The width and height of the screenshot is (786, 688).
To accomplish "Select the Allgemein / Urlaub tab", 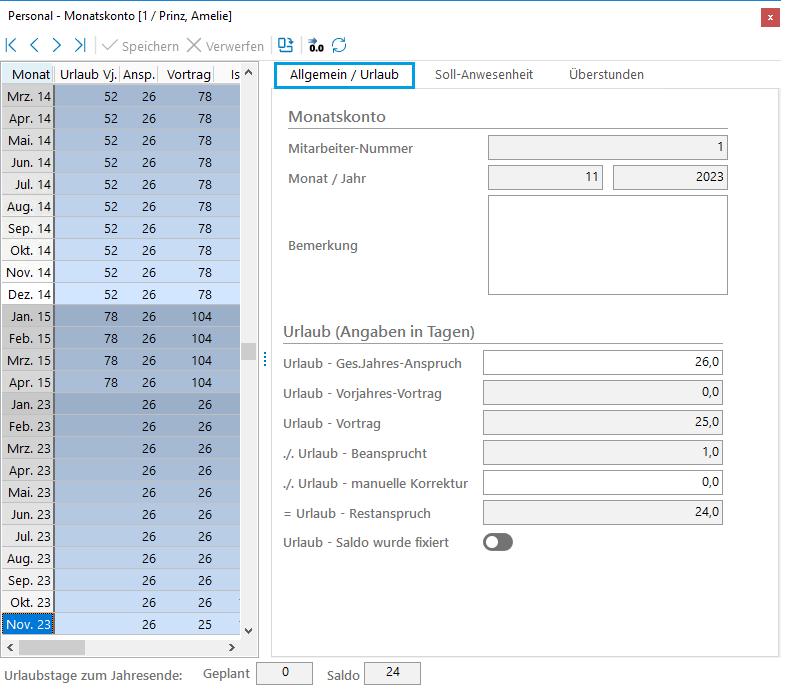I will pyautogui.click(x=344, y=75).
